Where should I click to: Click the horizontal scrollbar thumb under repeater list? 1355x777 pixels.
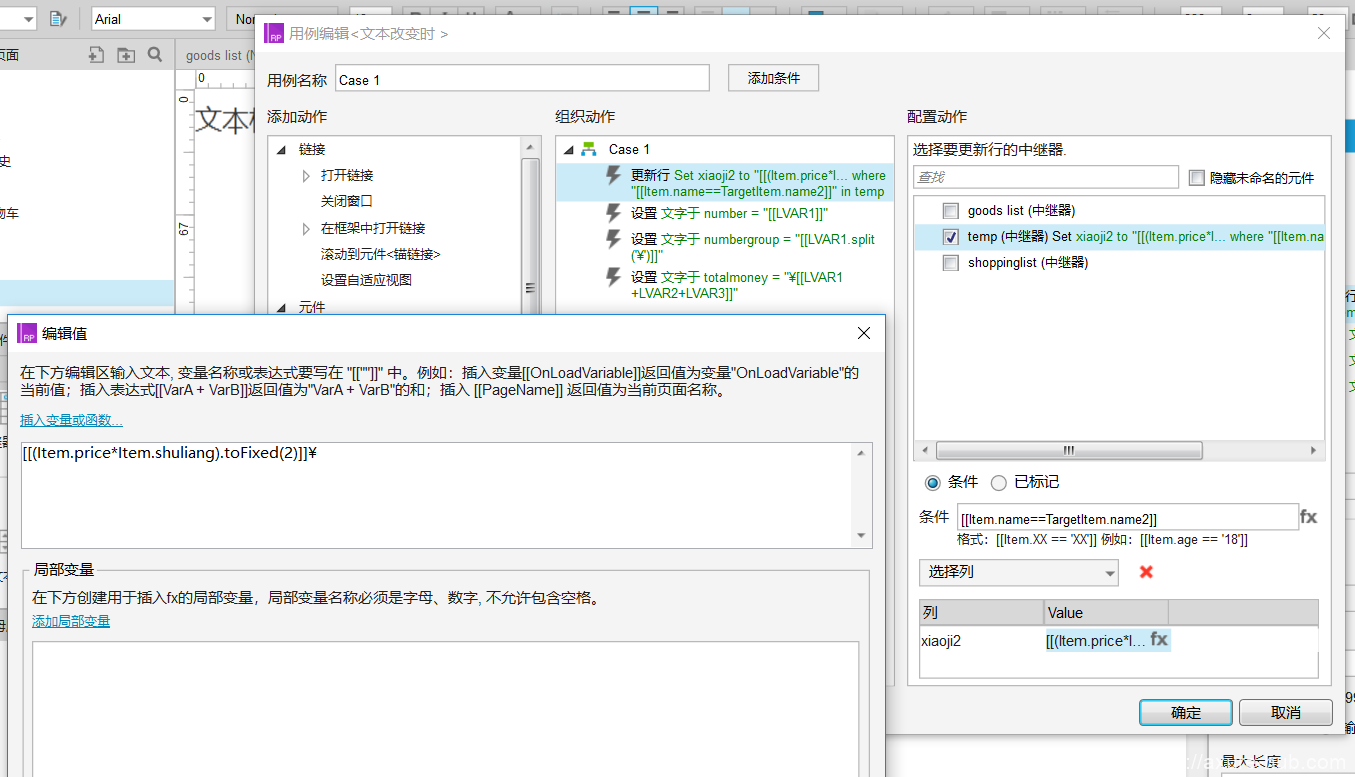pyautogui.click(x=1068, y=450)
